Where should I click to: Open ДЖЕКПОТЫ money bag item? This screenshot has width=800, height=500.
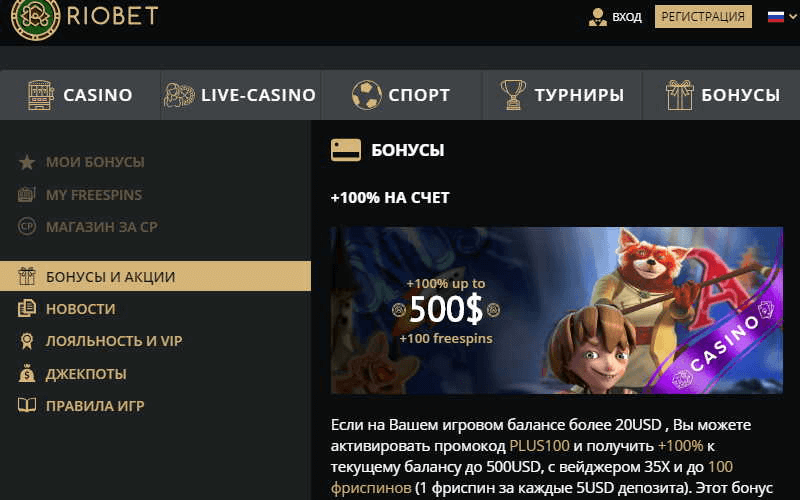[x=72, y=374]
